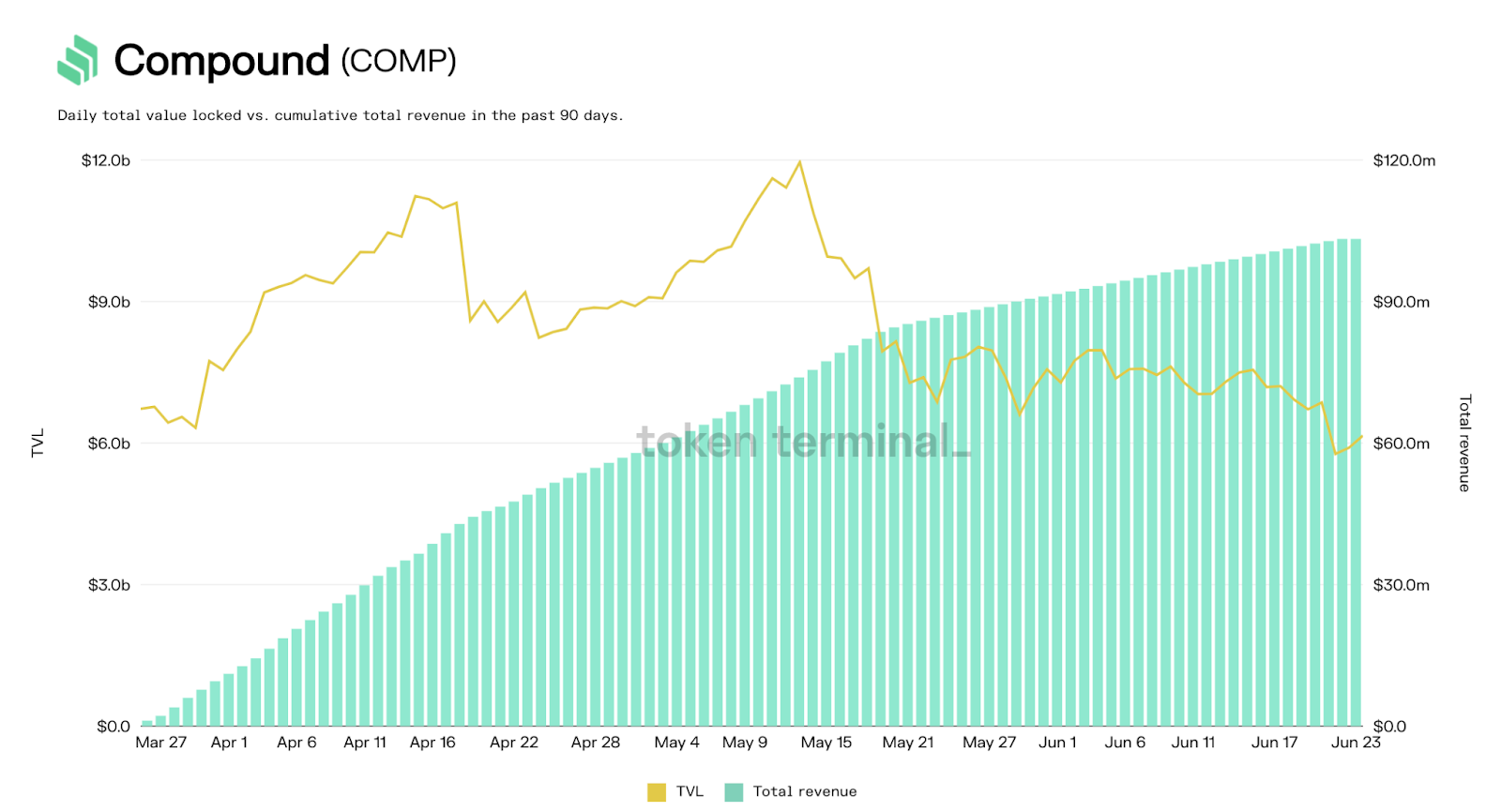This screenshot has width=1501, height=812.
Task: Click the May 4 x-axis tick
Action: (x=676, y=743)
